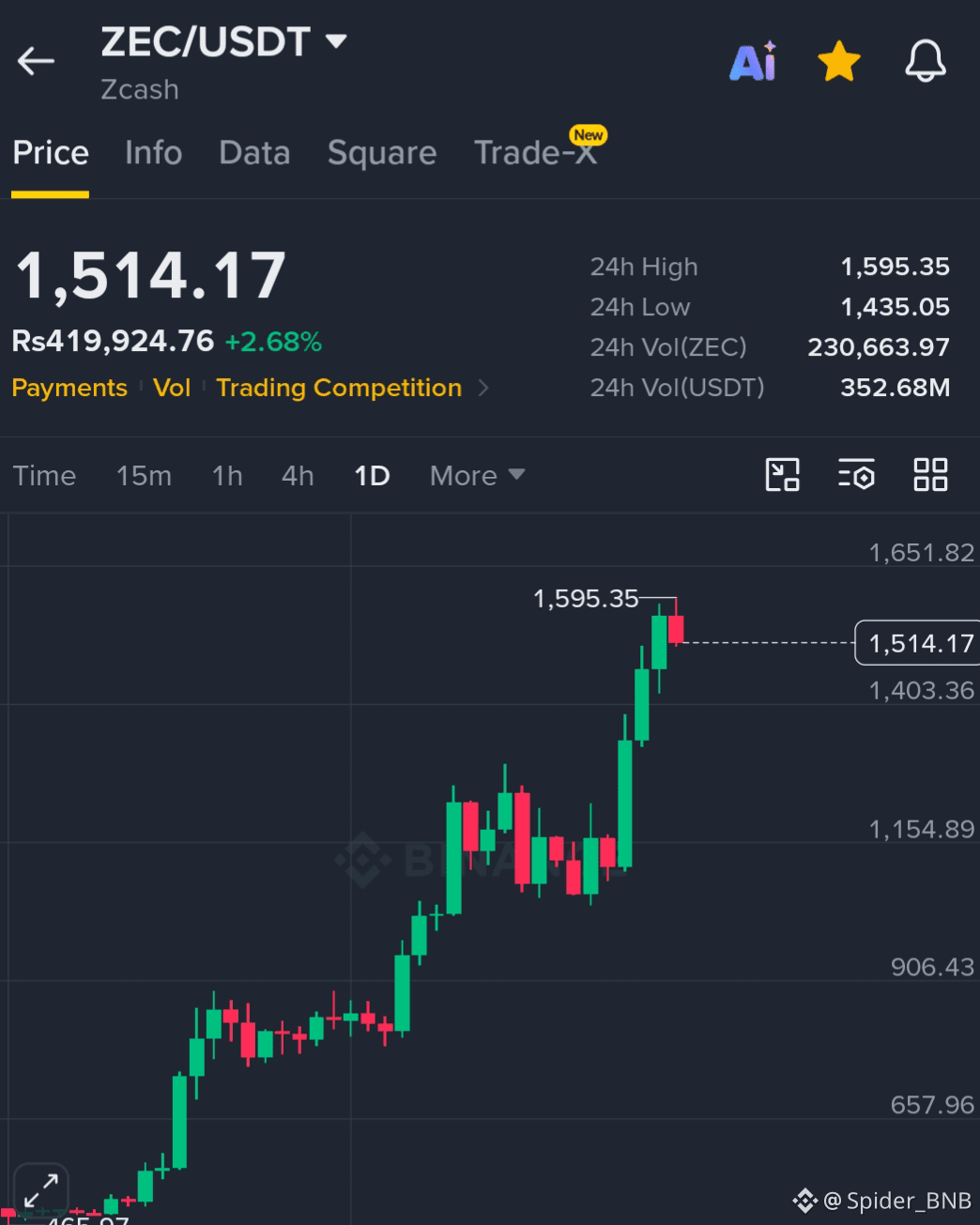The height and width of the screenshot is (1225, 980).
Task: Open chart indicator settings icon
Action: [856, 475]
